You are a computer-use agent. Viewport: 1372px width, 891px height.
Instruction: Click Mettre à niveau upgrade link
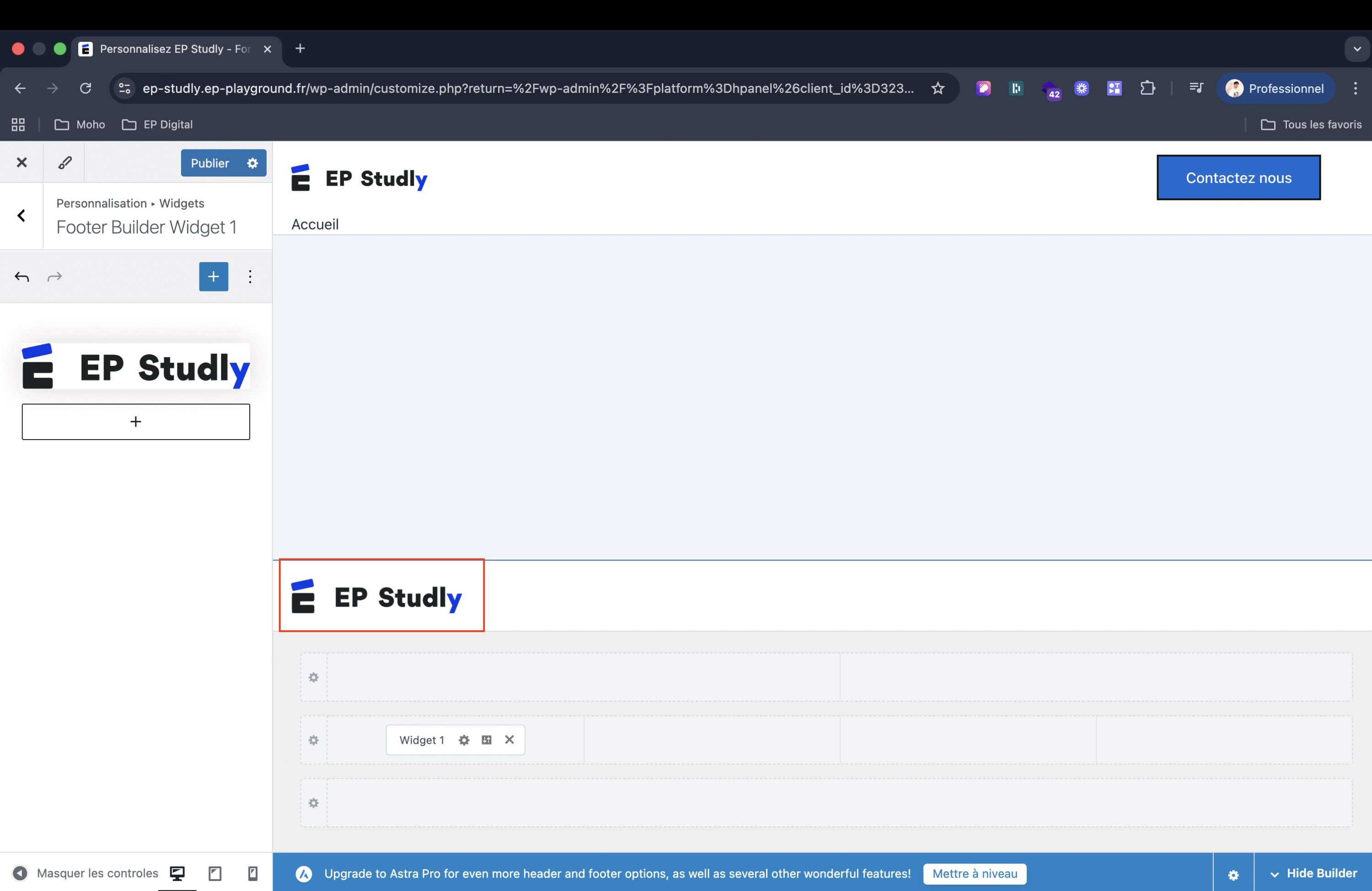tap(974, 873)
